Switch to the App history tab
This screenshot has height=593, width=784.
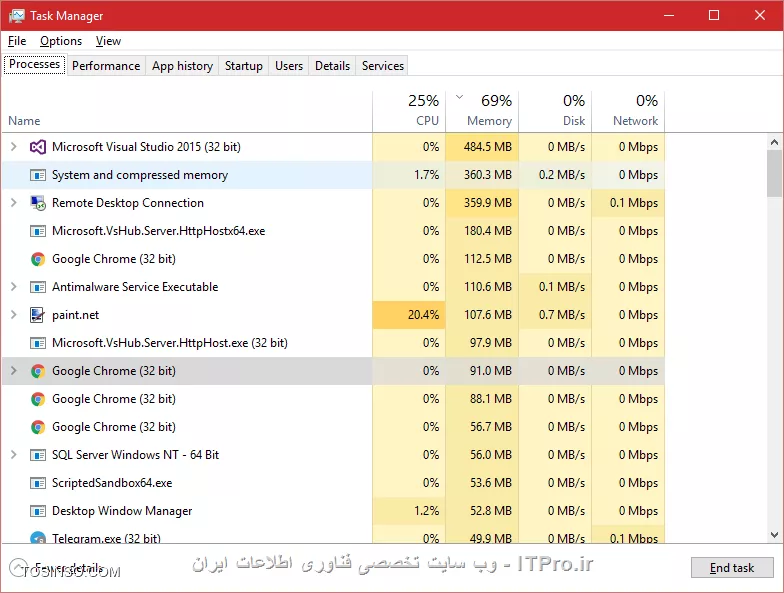(x=182, y=66)
